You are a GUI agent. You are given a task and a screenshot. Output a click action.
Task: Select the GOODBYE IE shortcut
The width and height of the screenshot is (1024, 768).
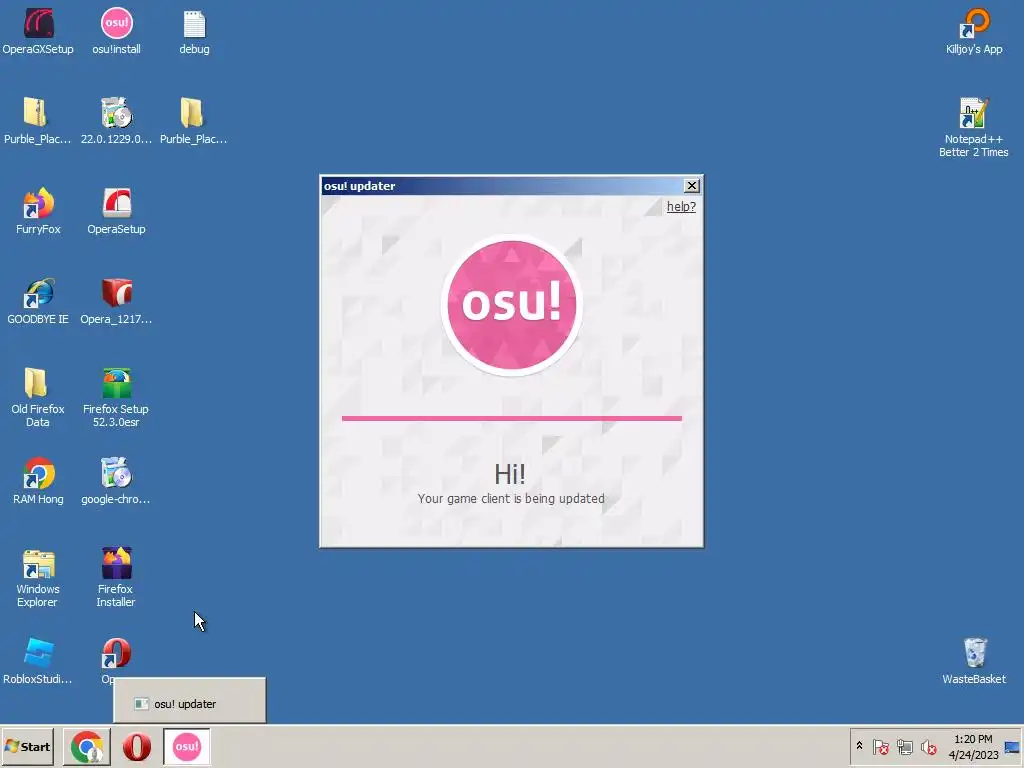(38, 302)
